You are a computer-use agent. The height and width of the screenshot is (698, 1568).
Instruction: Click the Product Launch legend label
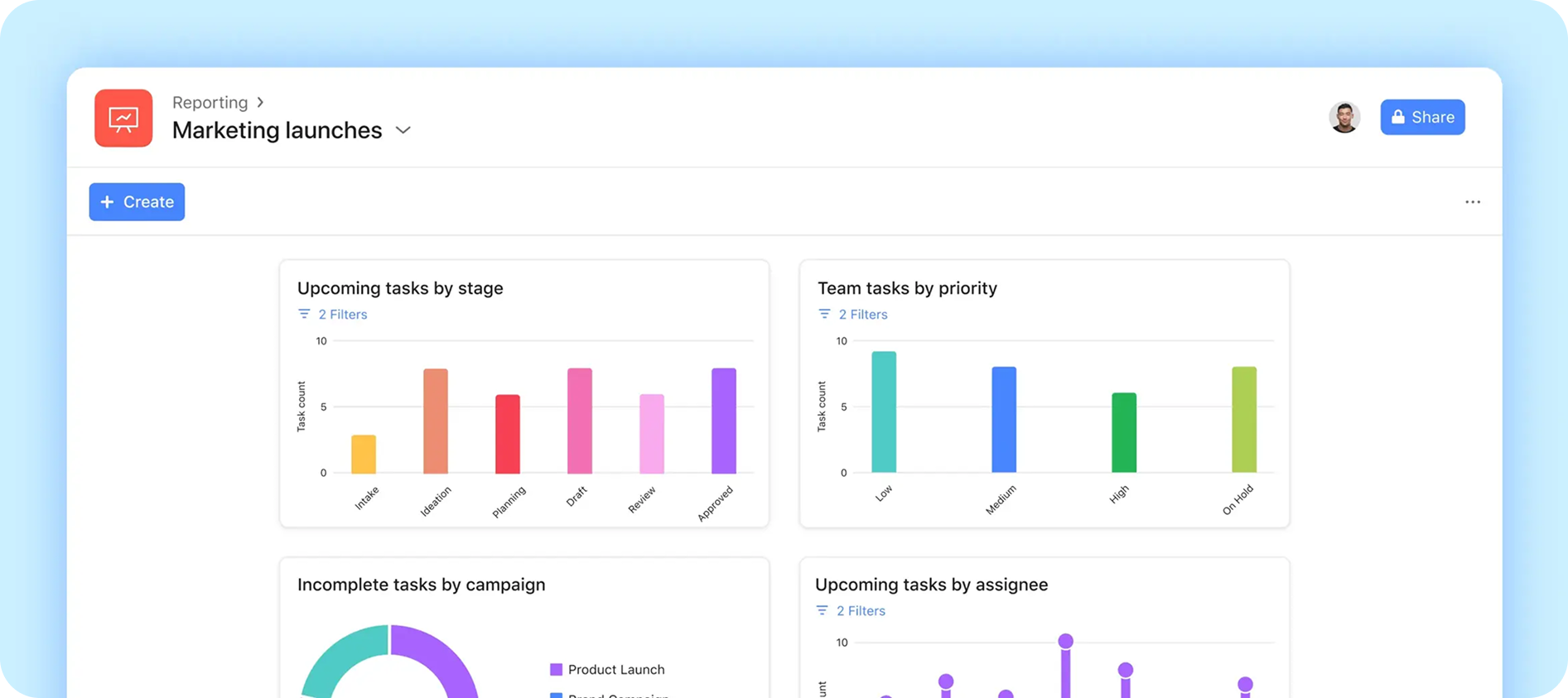(x=616, y=669)
